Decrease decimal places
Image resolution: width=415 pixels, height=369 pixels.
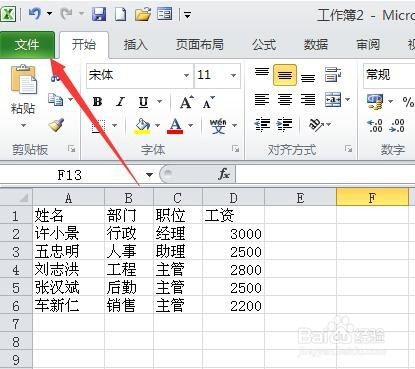tap(397, 126)
